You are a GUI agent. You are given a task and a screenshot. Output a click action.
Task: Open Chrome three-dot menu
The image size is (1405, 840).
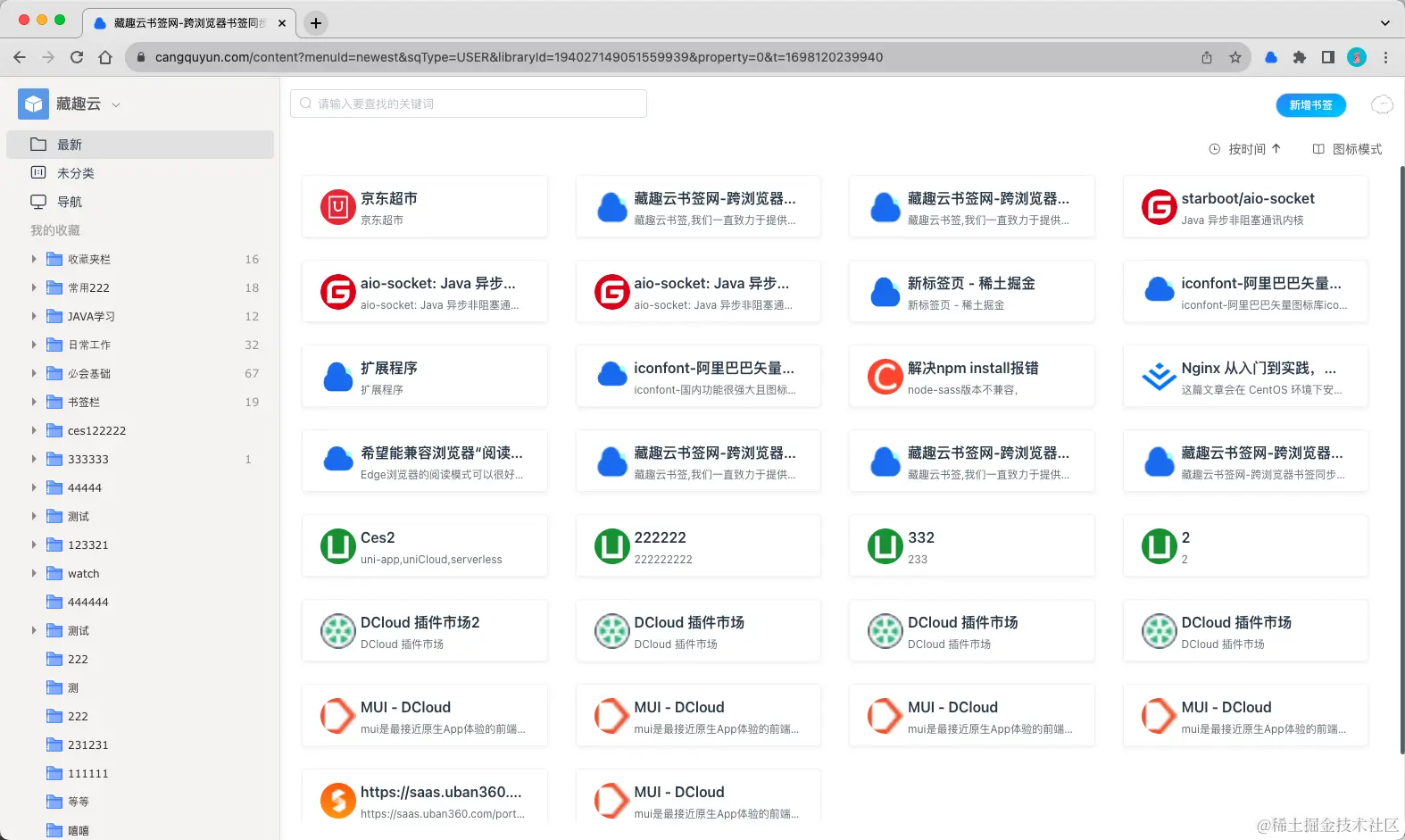point(1385,57)
